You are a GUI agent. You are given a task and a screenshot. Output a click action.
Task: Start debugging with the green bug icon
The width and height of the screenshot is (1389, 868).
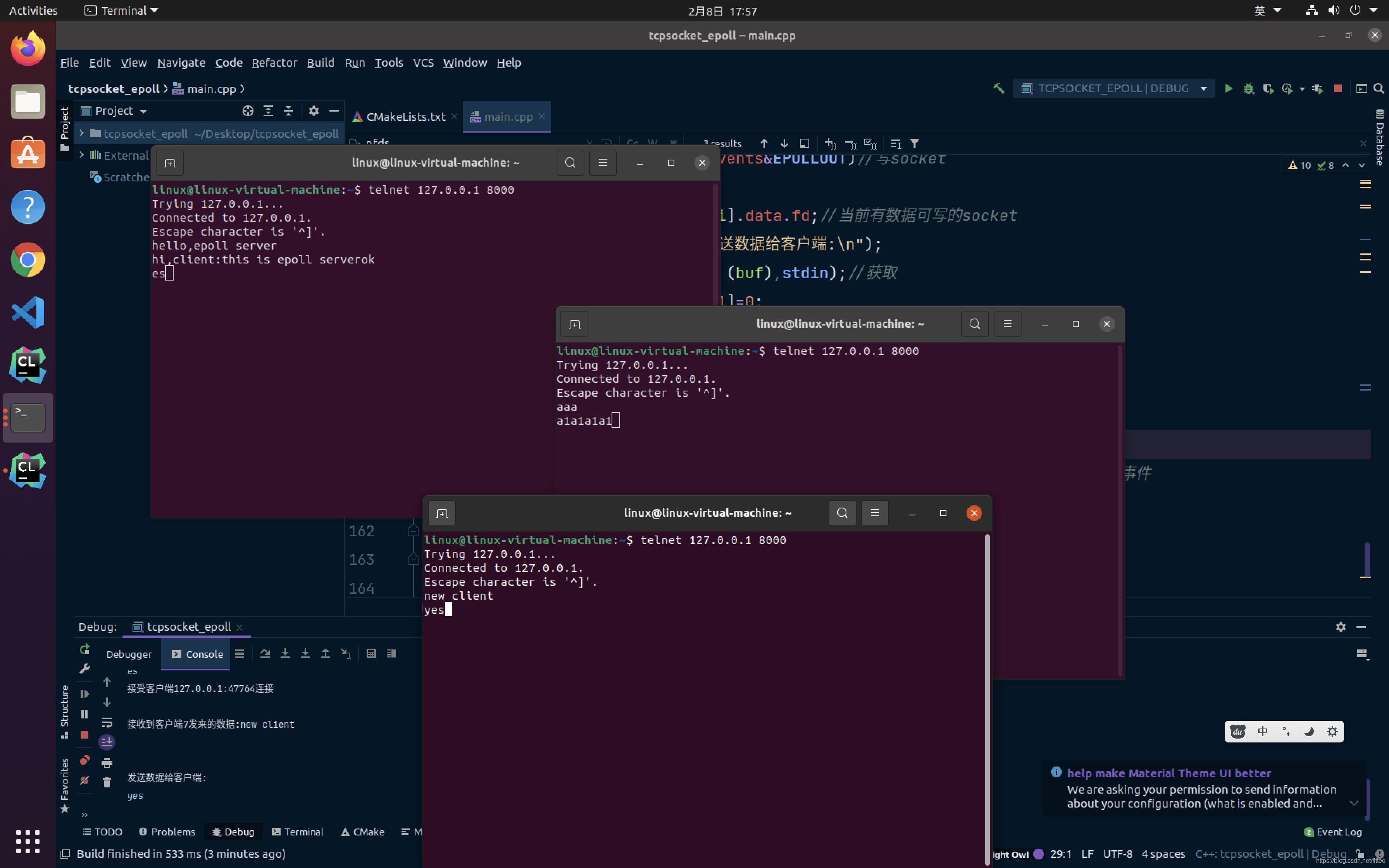[1248, 88]
